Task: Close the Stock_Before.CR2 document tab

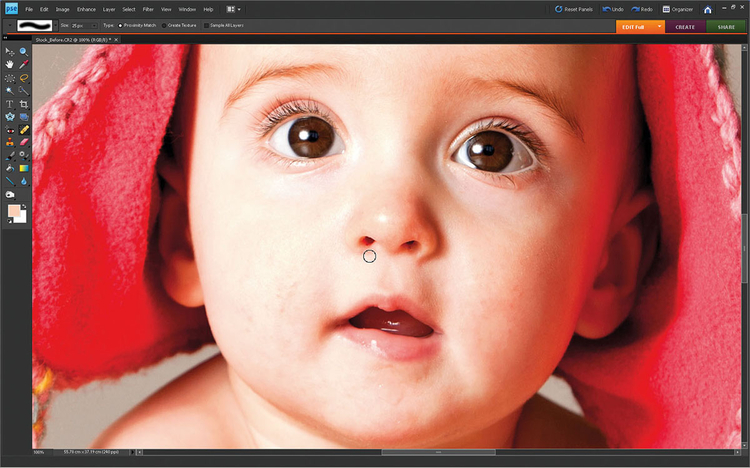Action: point(116,40)
